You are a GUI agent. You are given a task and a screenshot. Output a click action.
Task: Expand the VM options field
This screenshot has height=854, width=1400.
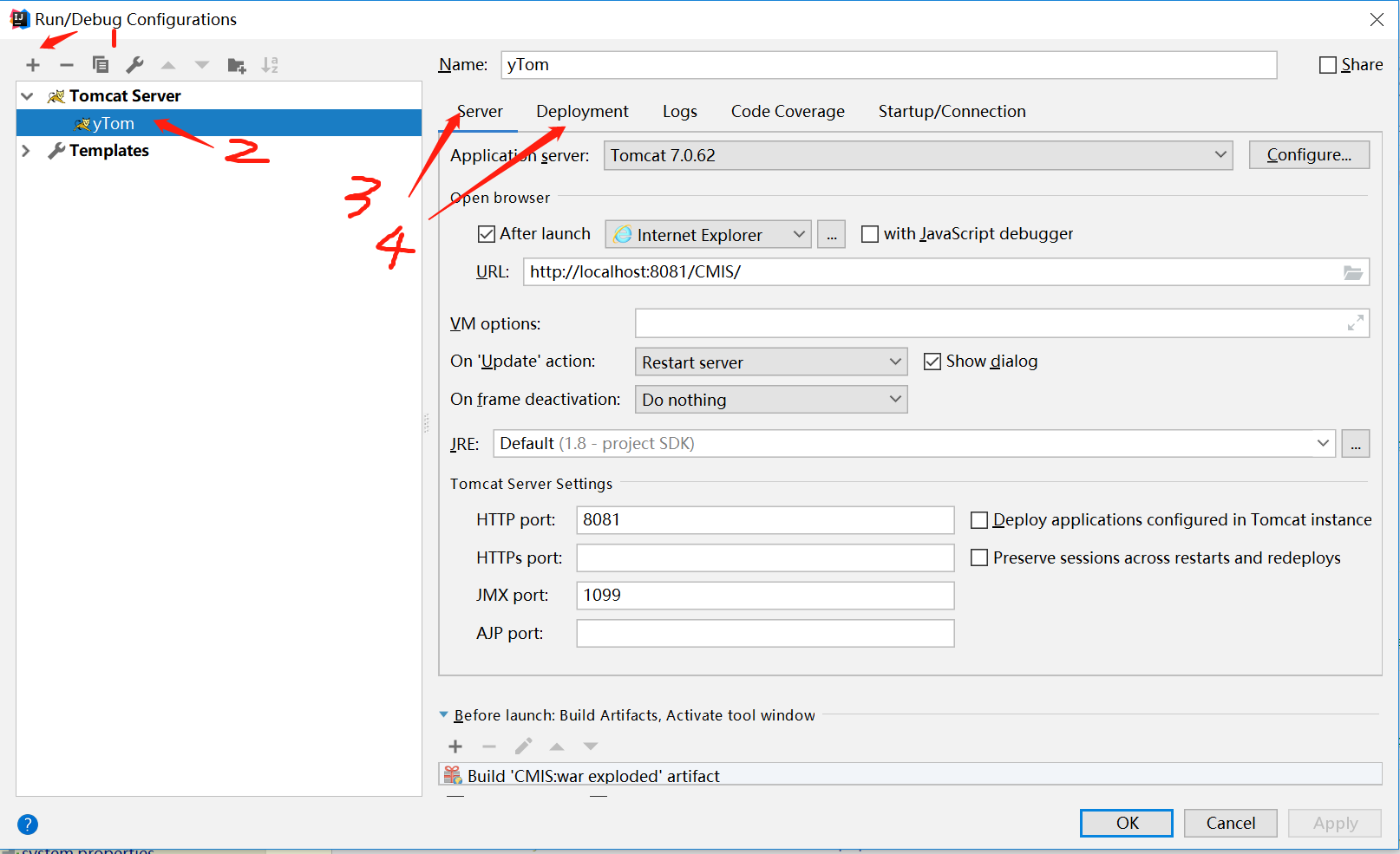(x=1356, y=323)
